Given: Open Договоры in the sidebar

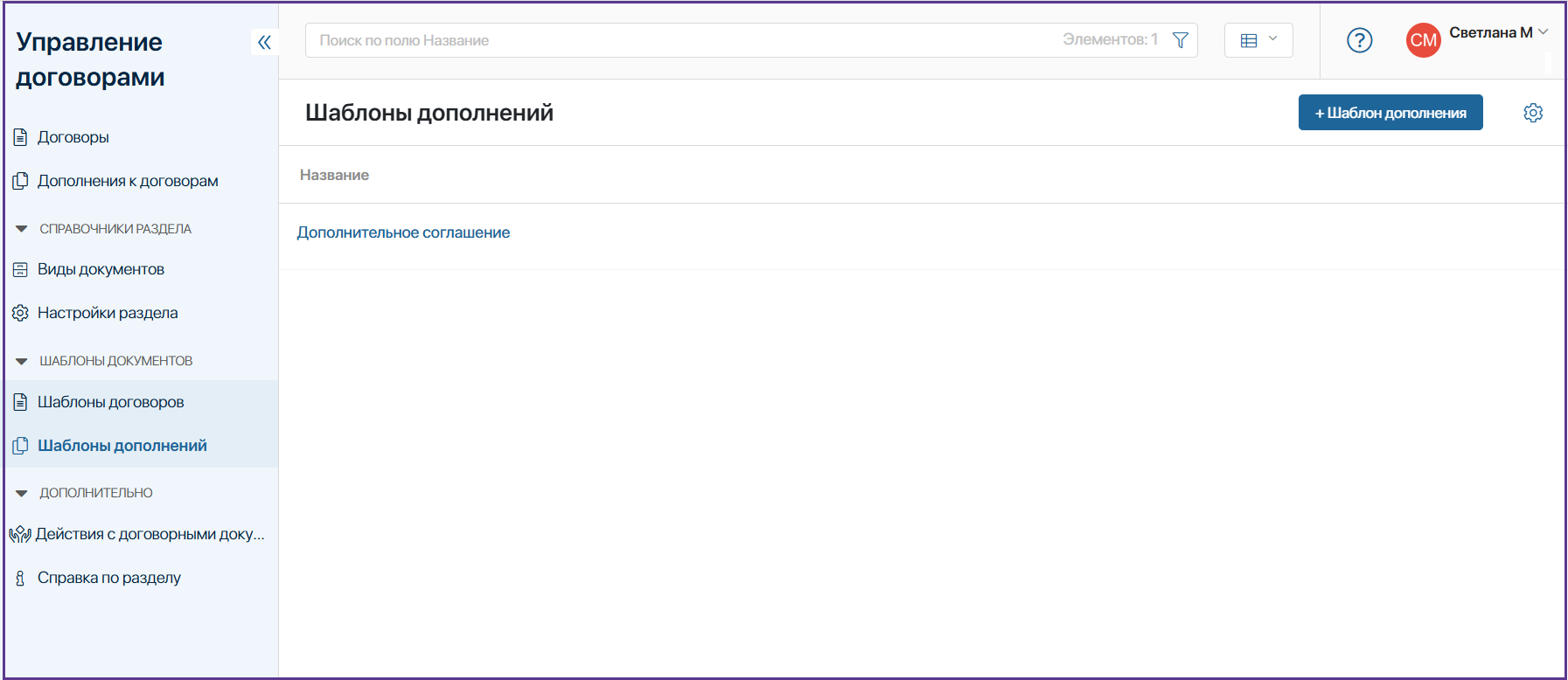Looking at the screenshot, I should [73, 137].
